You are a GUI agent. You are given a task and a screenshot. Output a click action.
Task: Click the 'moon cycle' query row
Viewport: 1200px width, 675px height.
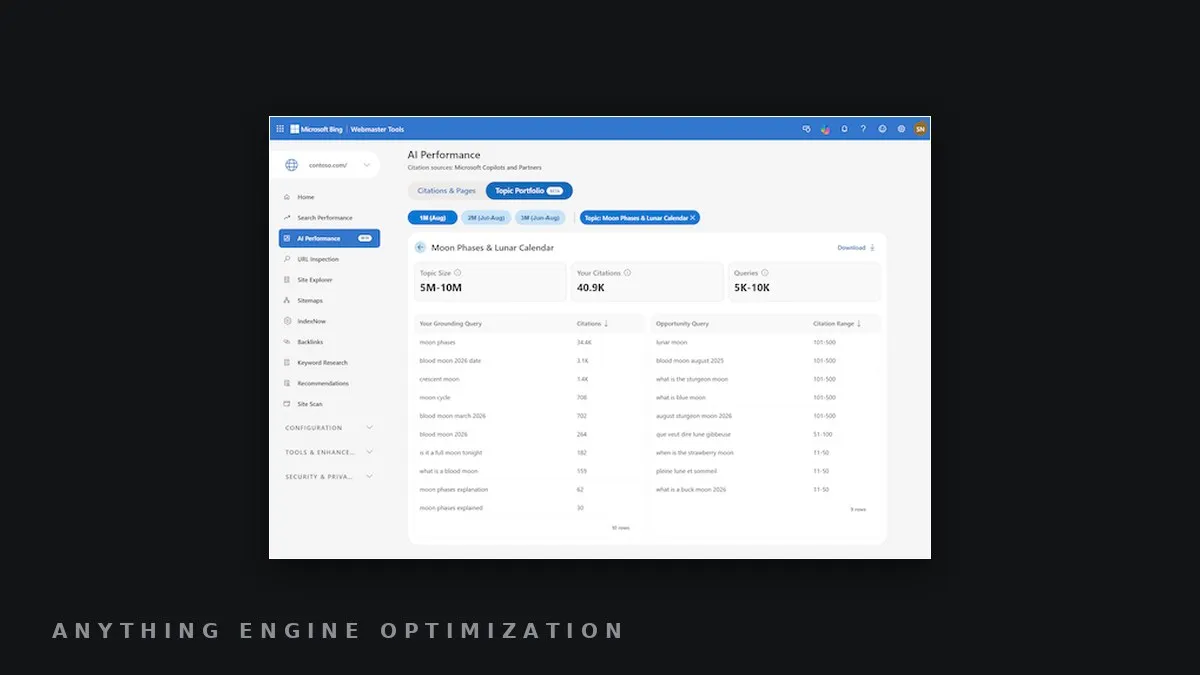[x=435, y=398]
